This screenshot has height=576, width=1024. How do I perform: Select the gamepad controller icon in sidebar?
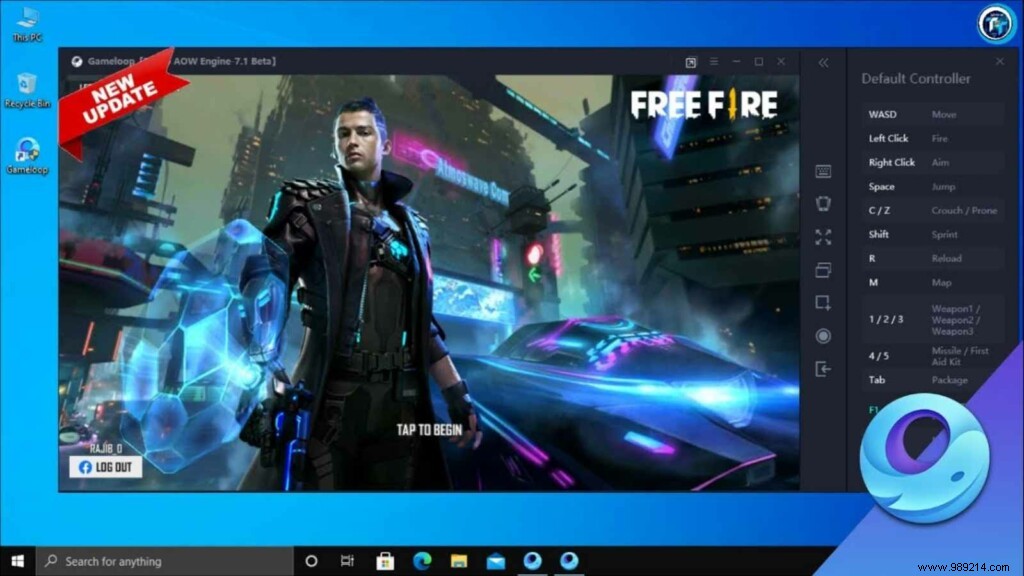823,203
